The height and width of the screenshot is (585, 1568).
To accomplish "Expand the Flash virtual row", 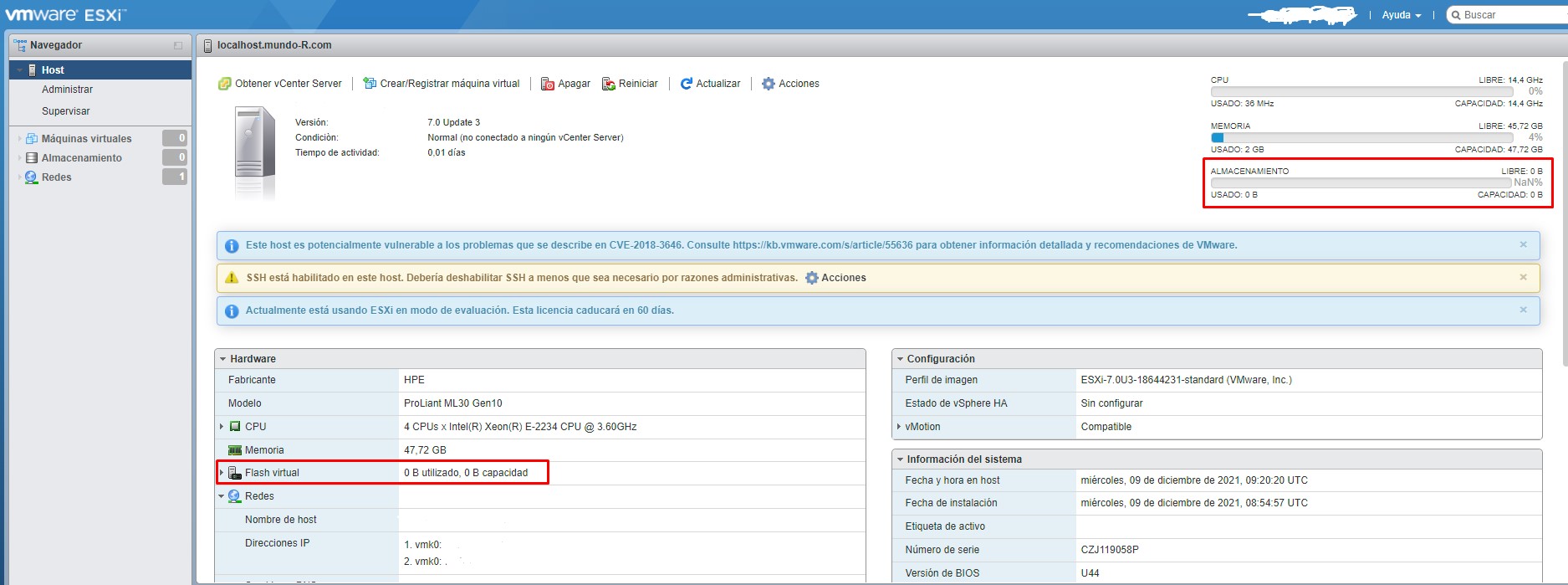I will pyautogui.click(x=222, y=473).
